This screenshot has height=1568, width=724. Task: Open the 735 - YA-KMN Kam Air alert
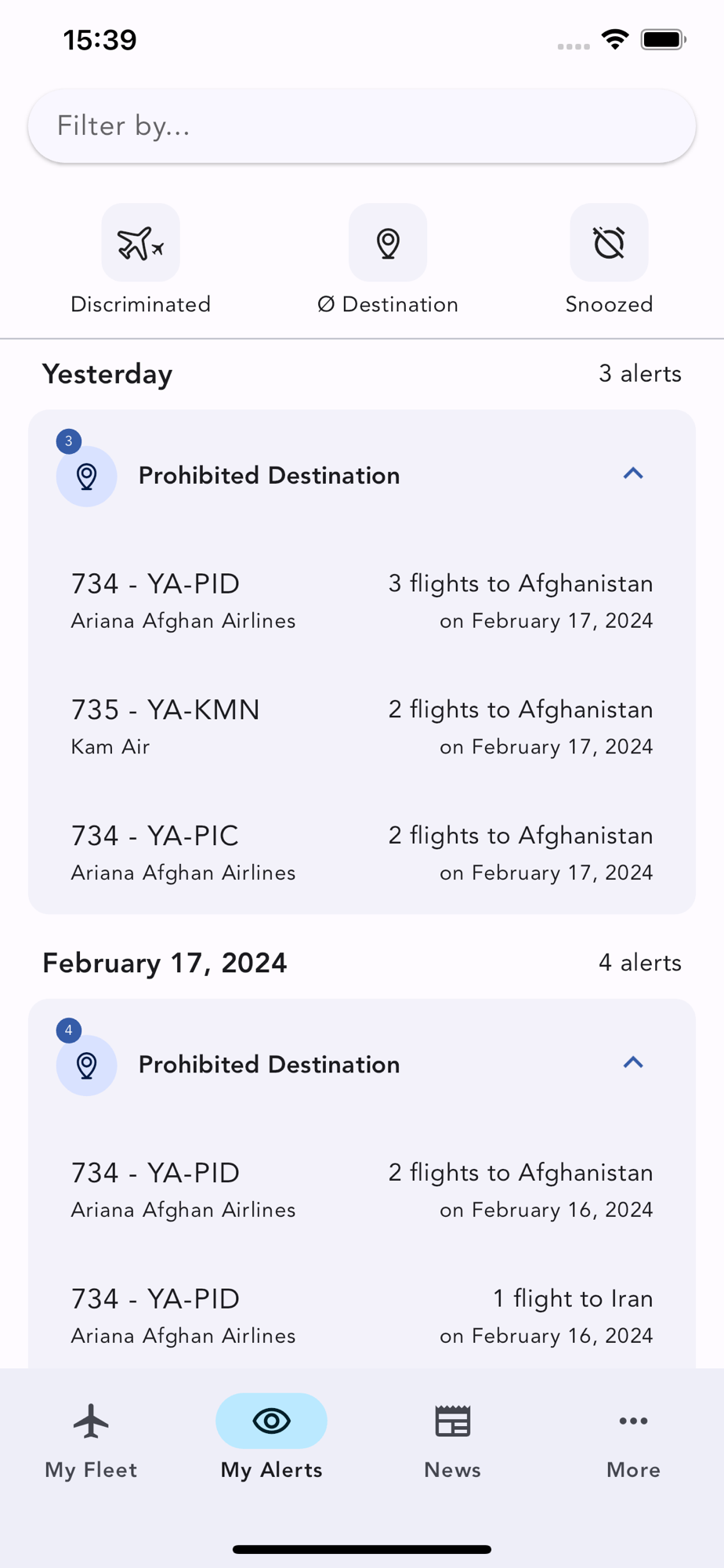click(x=362, y=727)
